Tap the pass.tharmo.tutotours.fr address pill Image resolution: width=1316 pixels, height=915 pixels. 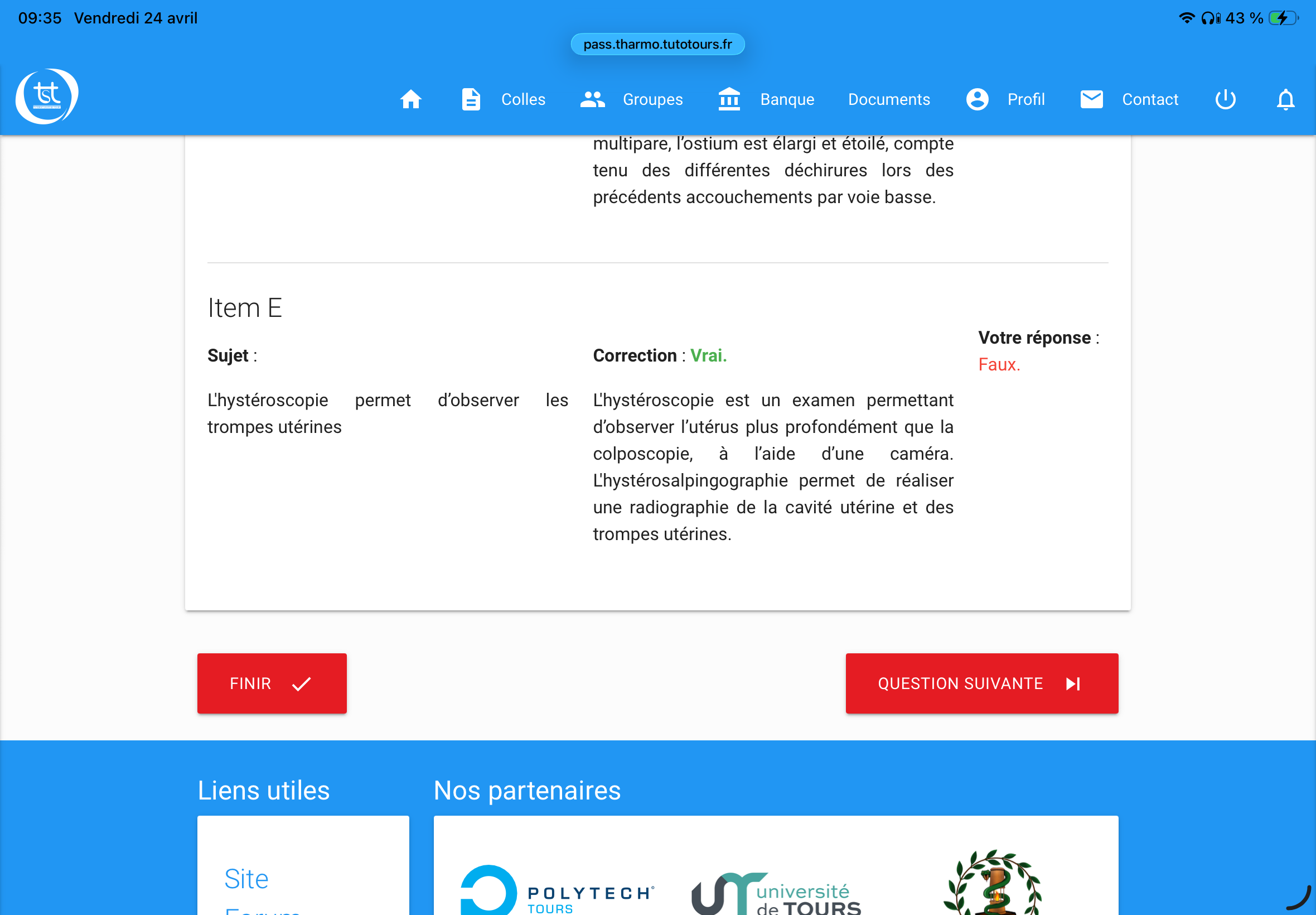pyautogui.click(x=657, y=44)
